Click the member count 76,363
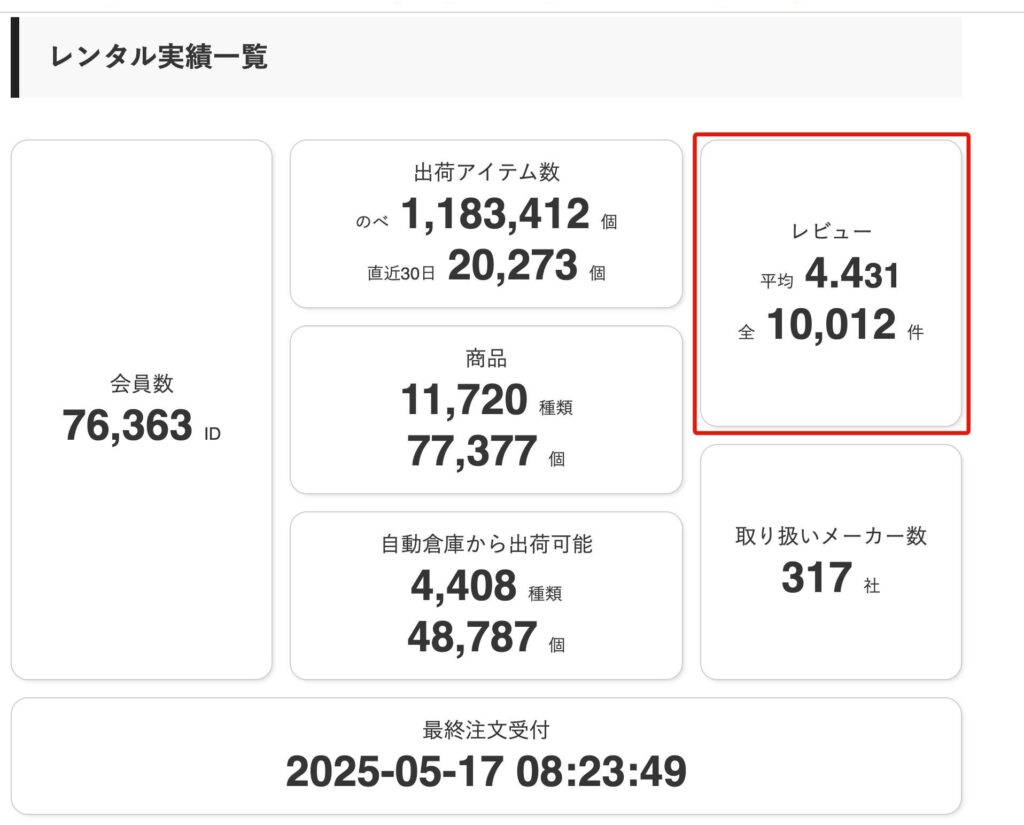 tap(127, 425)
